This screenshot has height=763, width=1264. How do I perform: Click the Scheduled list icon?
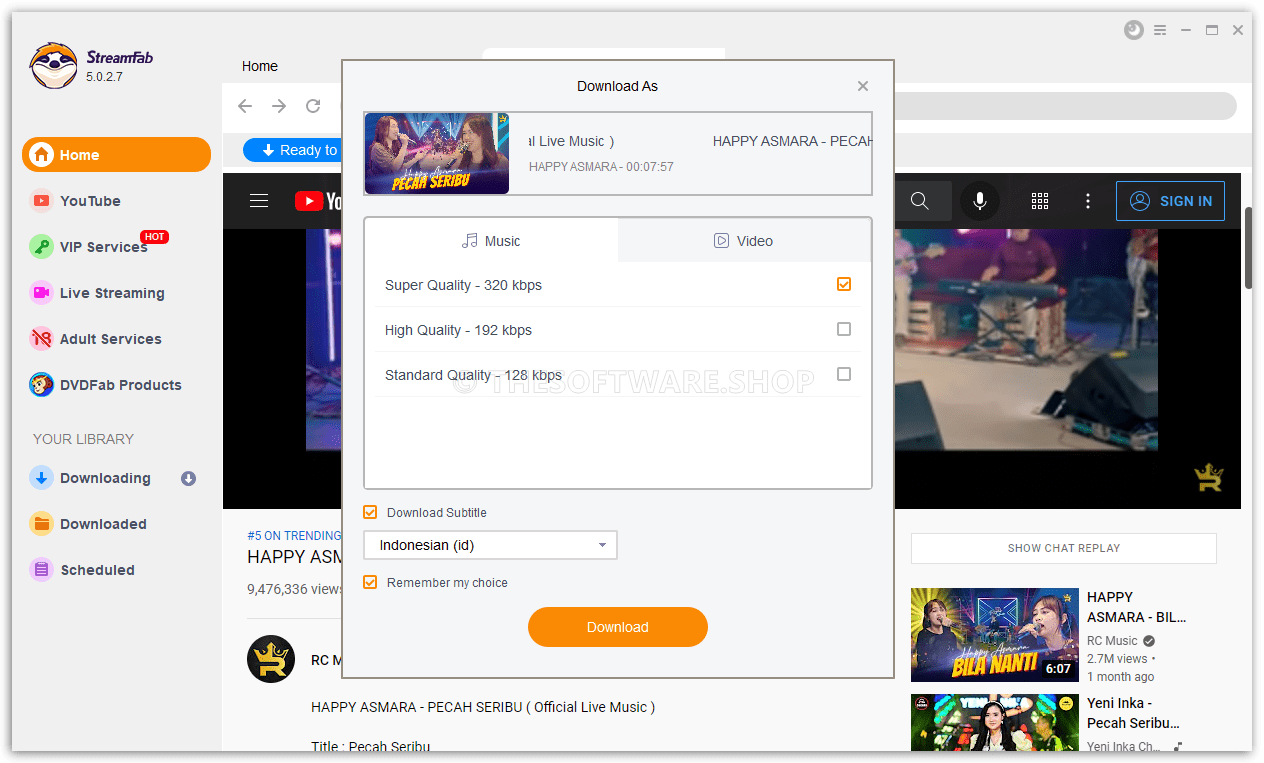41,570
